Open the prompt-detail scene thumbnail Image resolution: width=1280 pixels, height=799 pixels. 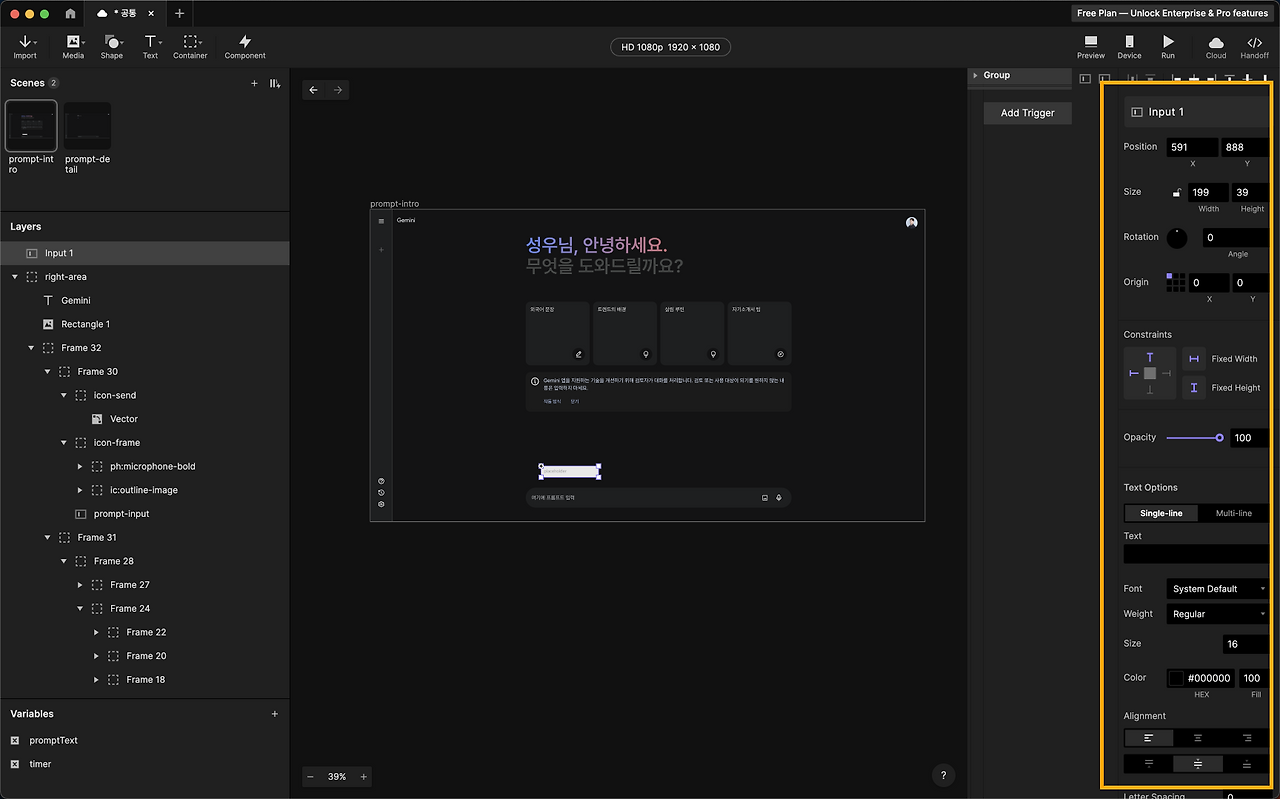click(x=88, y=126)
